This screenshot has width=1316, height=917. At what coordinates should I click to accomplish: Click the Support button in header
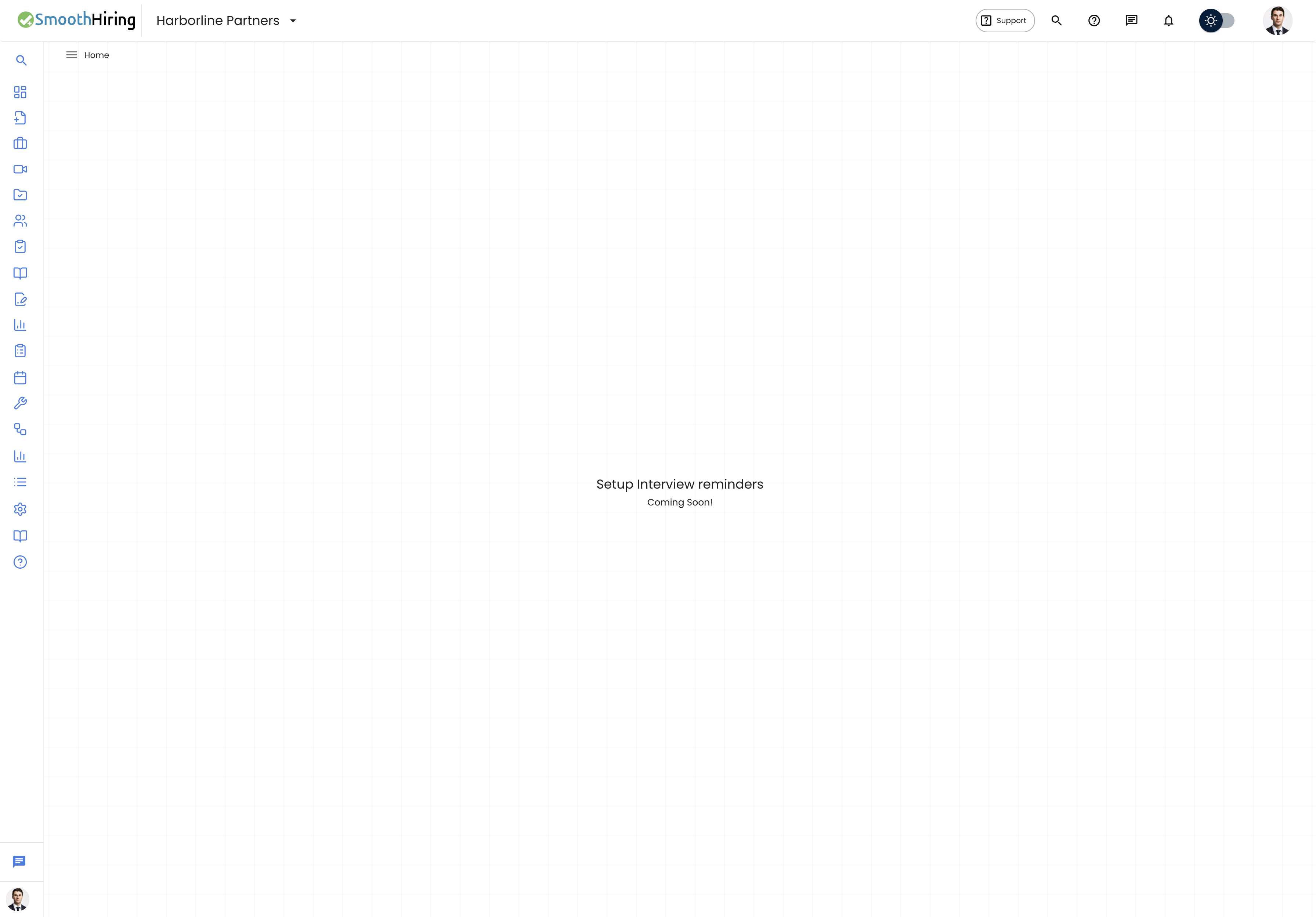pyautogui.click(x=1005, y=21)
